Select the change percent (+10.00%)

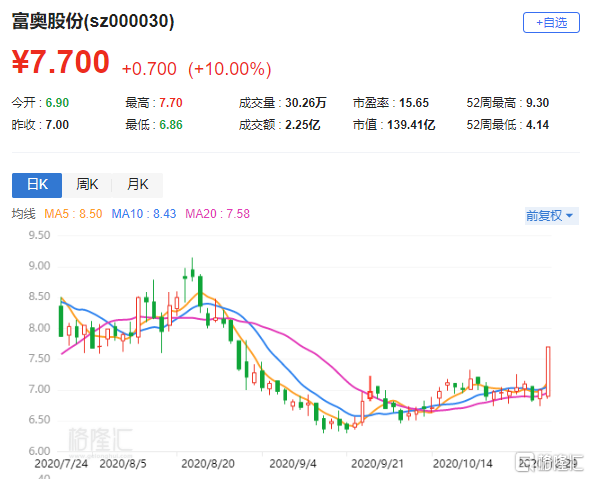point(230,69)
